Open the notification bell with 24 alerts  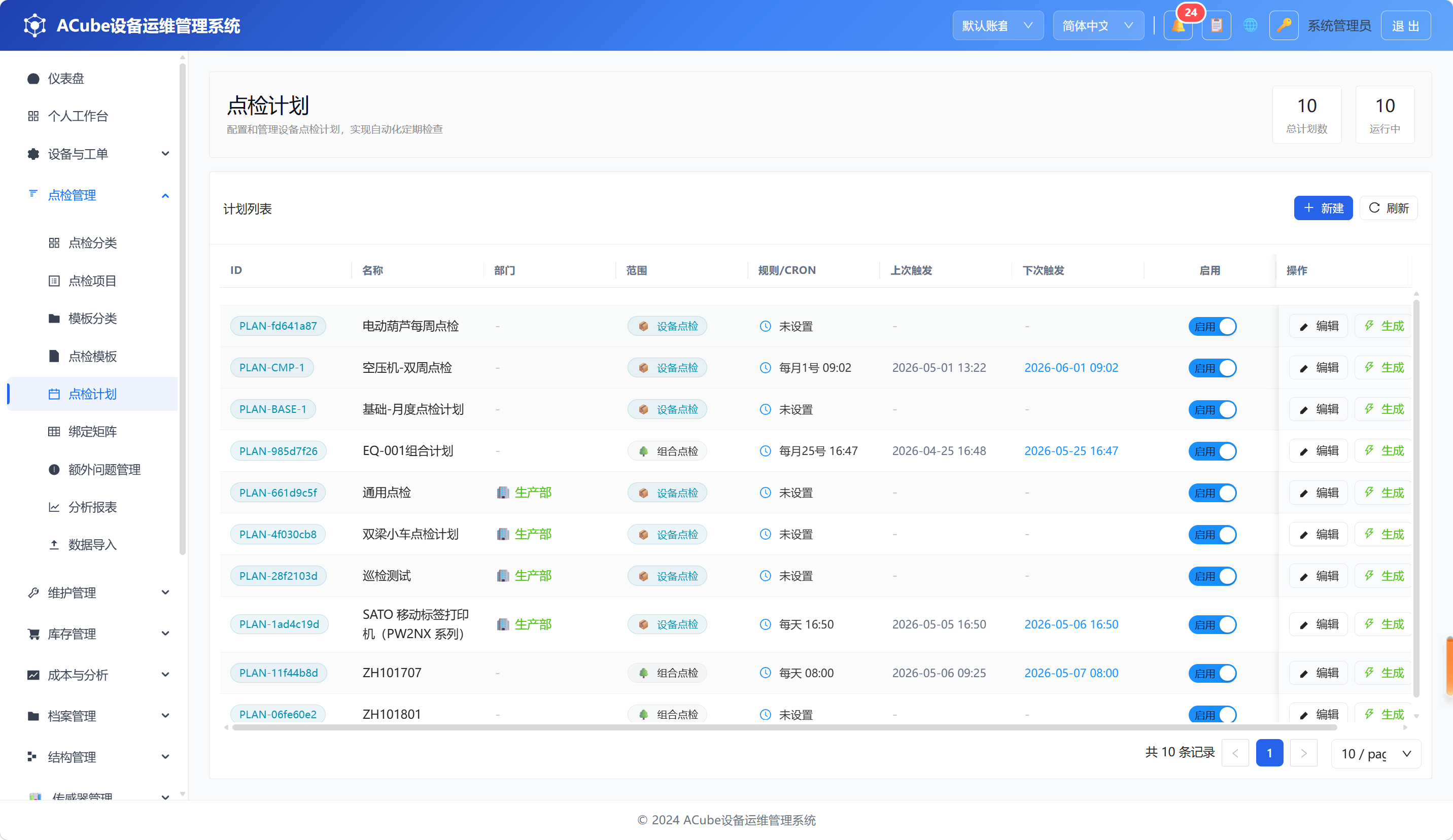tap(1178, 25)
